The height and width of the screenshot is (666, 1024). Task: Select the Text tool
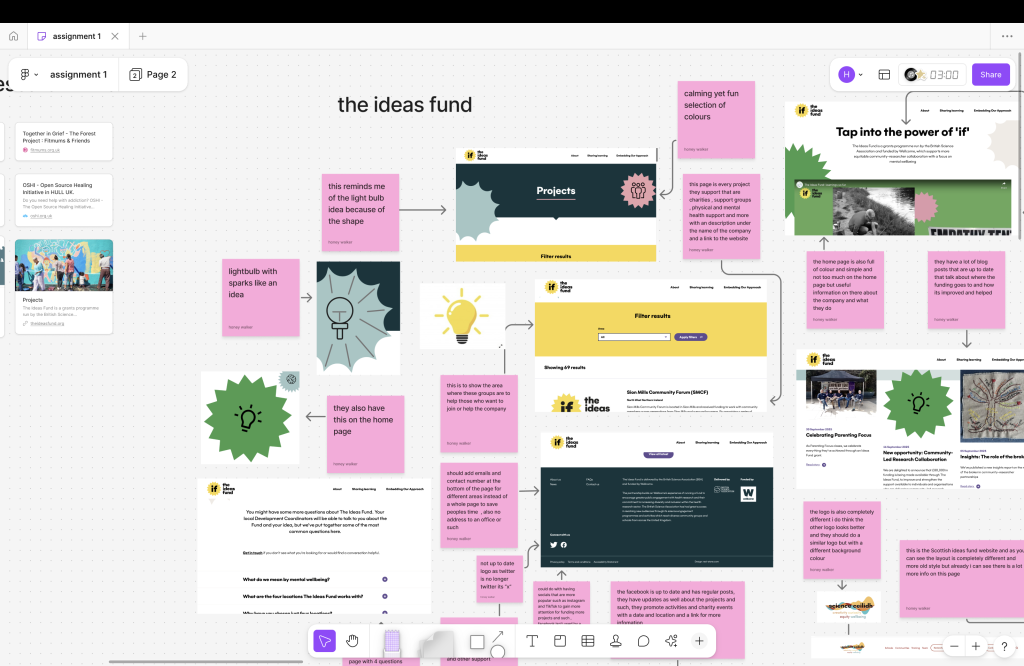tap(532, 641)
